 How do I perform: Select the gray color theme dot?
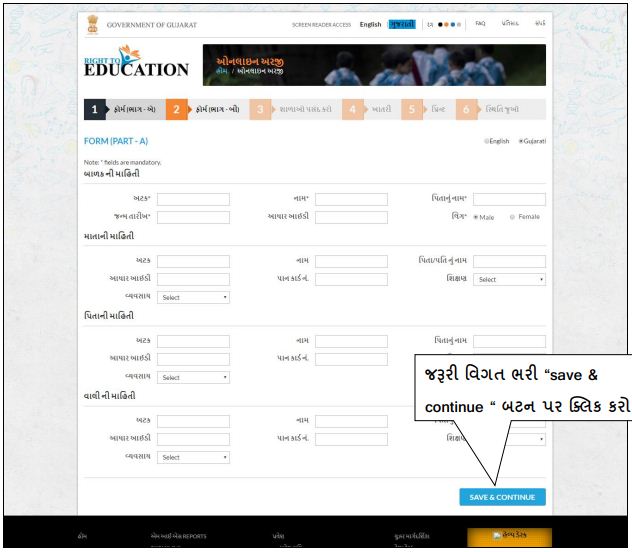tap(459, 25)
